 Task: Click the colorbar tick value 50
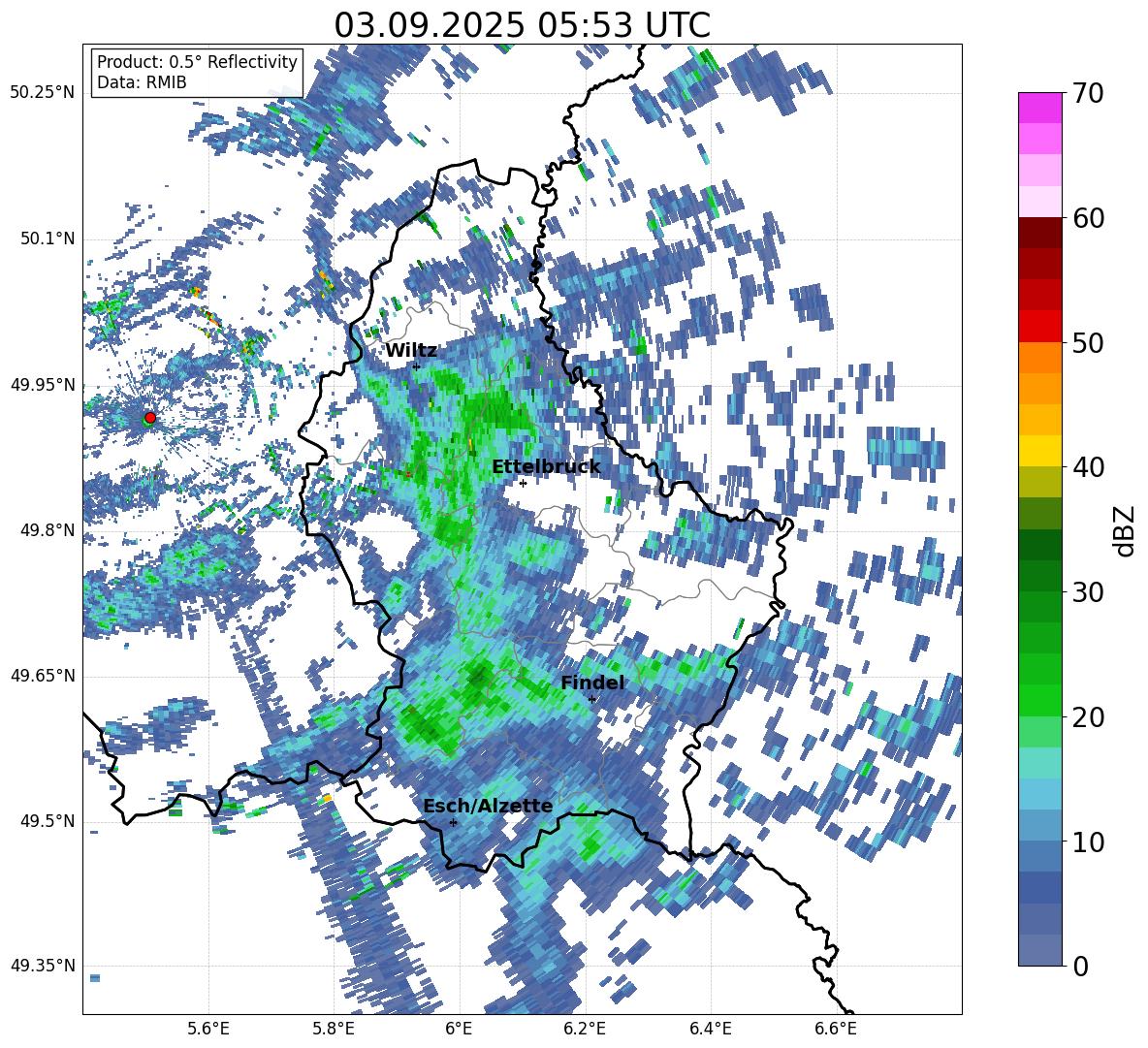1089,343
